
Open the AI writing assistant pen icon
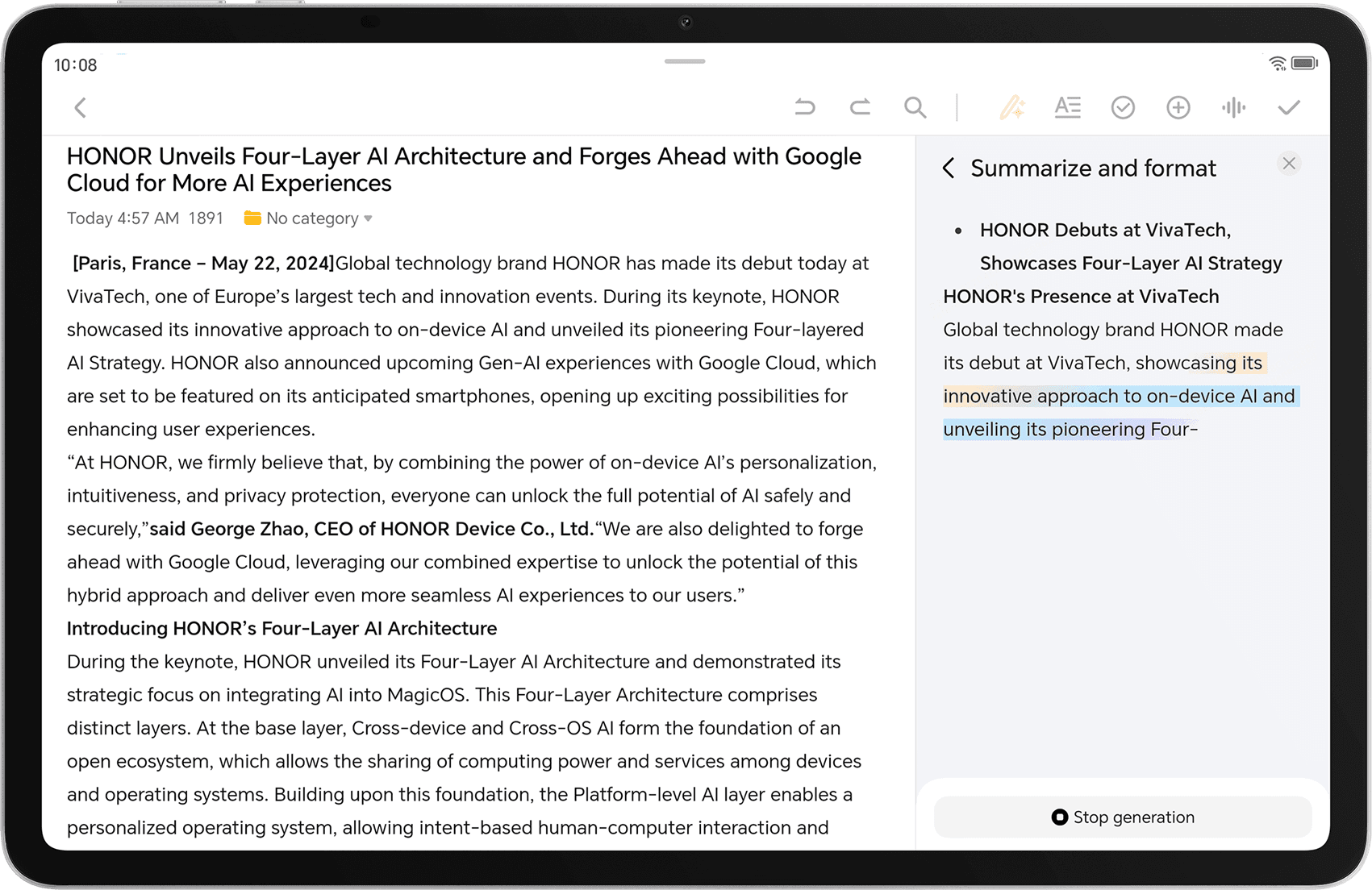pos(1011,107)
